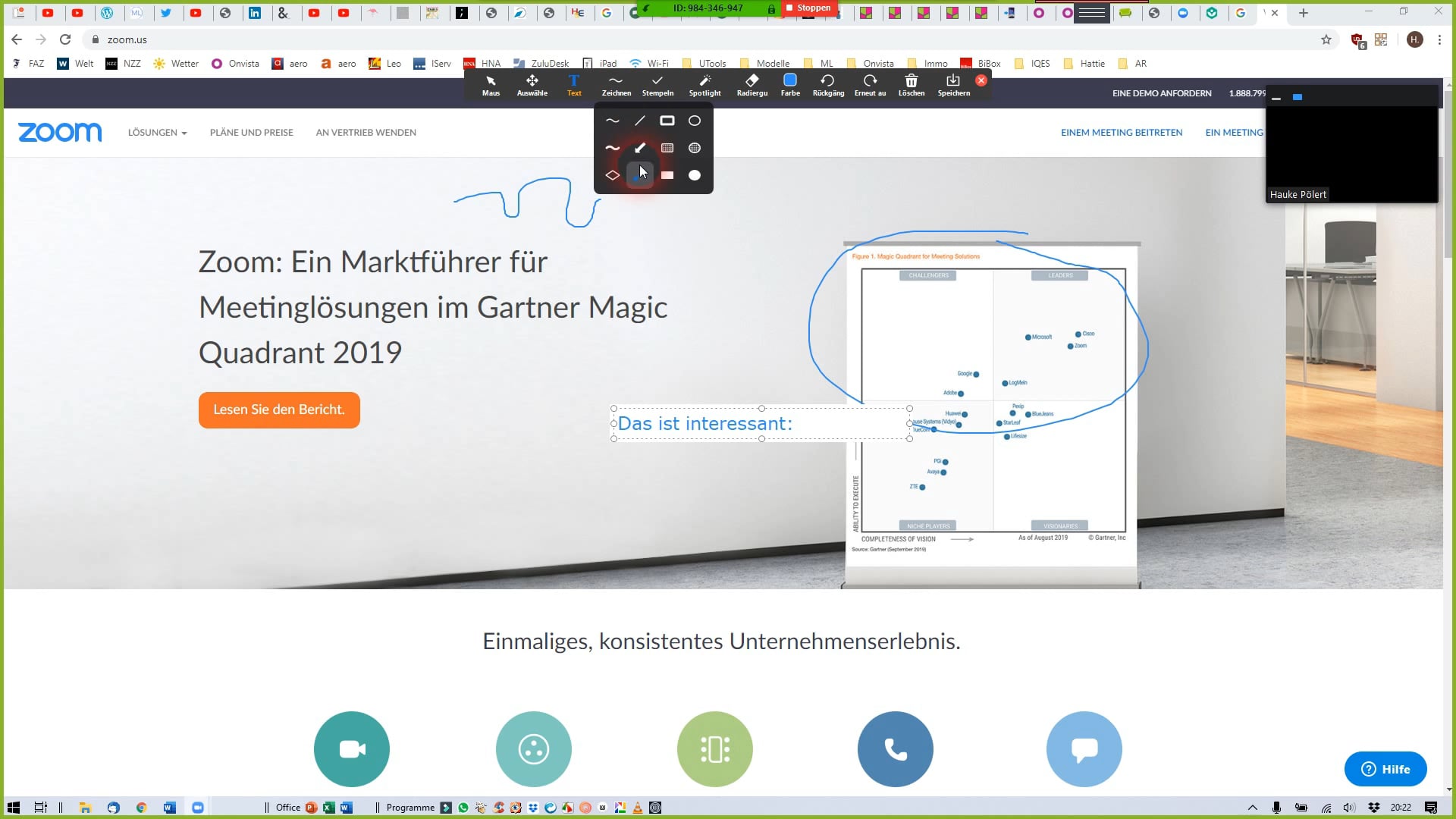Save annotations with Speichern
The width and height of the screenshot is (1456, 819).
coord(953,85)
